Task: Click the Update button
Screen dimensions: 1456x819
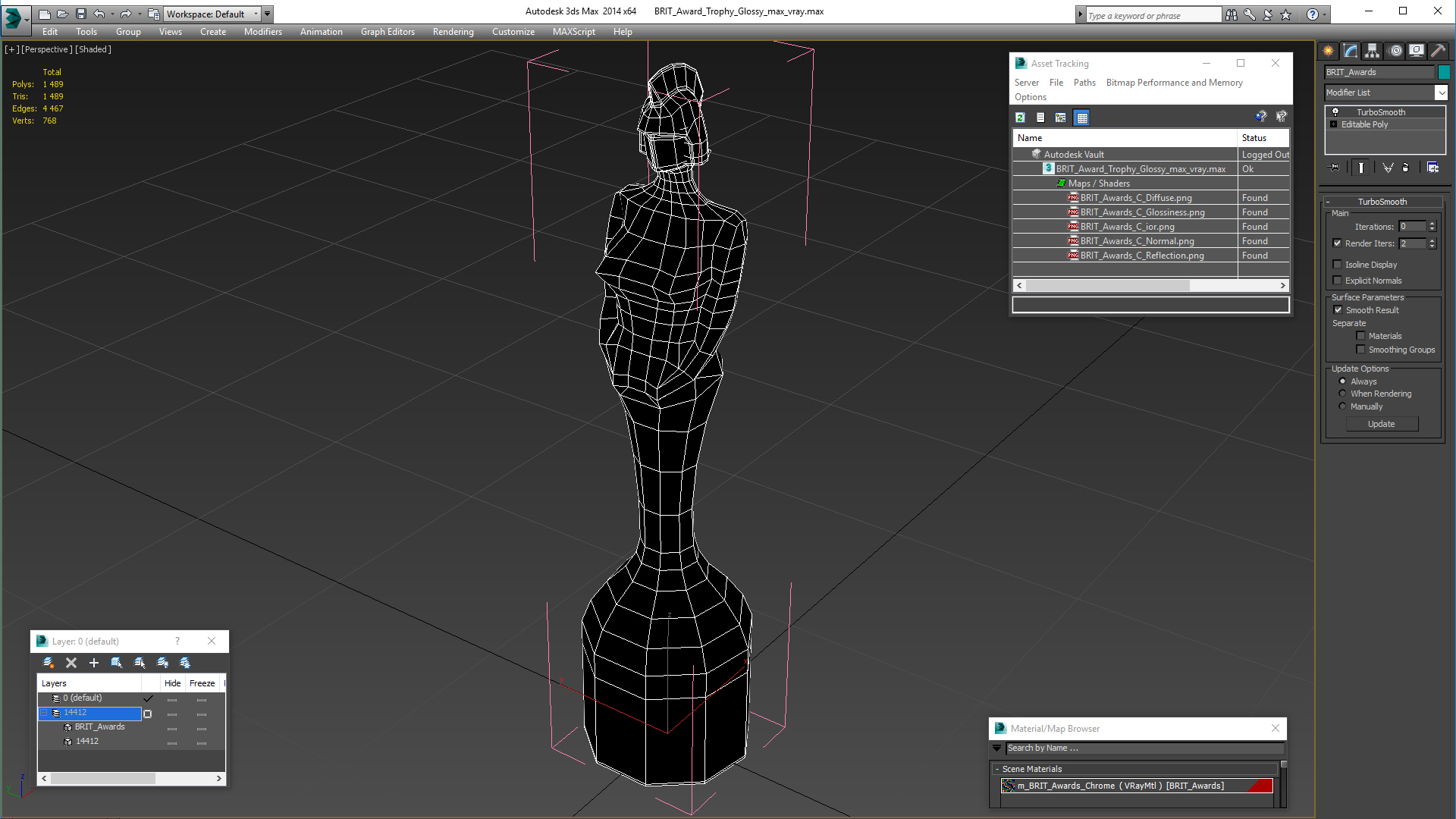Action: (x=1381, y=424)
